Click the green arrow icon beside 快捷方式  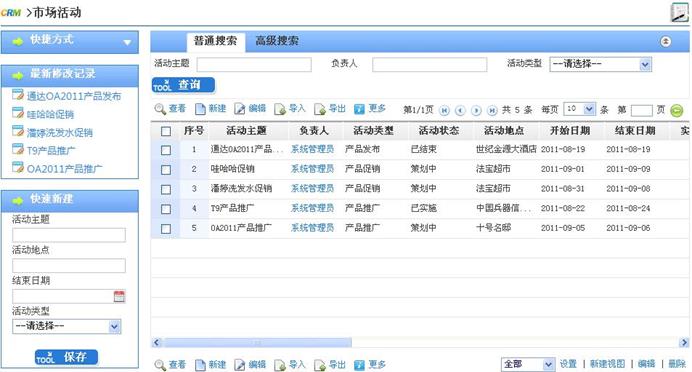(18, 41)
